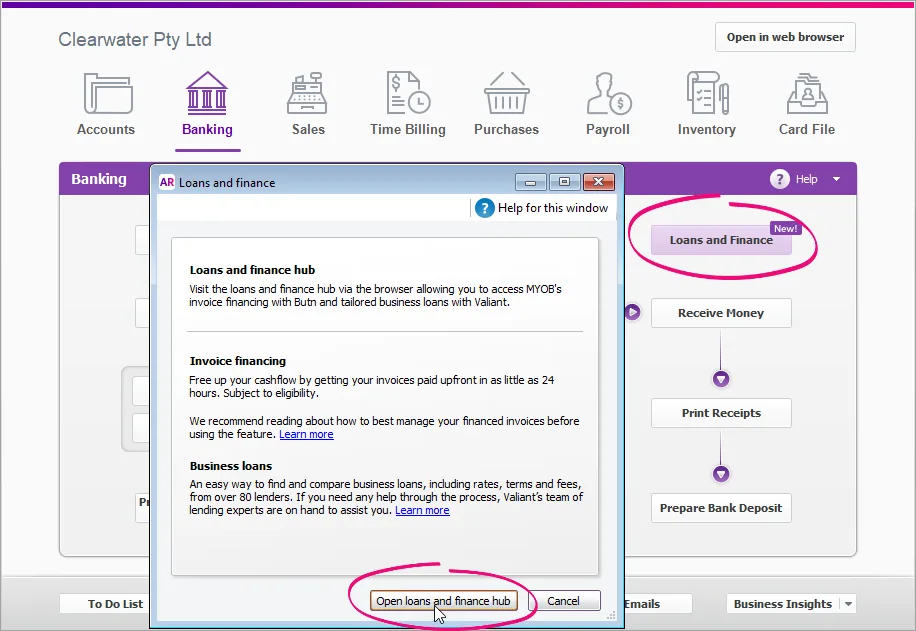Open Business Insights button
The height and width of the screenshot is (631, 916).
click(782, 604)
